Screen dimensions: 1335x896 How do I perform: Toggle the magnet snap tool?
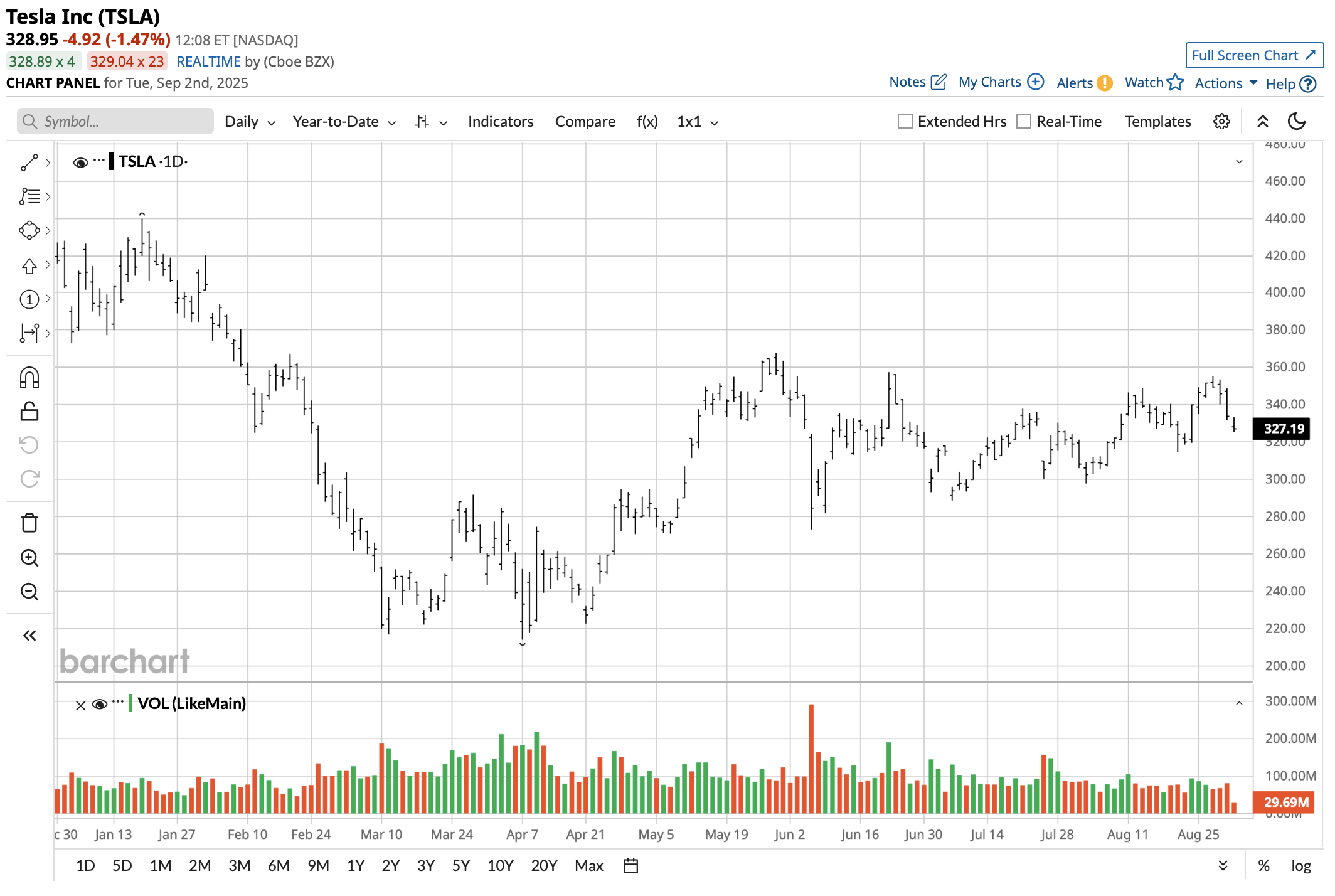click(x=29, y=377)
